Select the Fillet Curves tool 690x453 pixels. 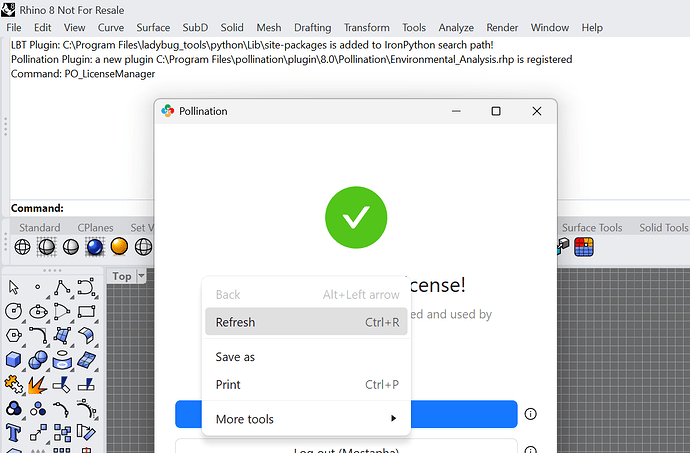click(x=38, y=335)
